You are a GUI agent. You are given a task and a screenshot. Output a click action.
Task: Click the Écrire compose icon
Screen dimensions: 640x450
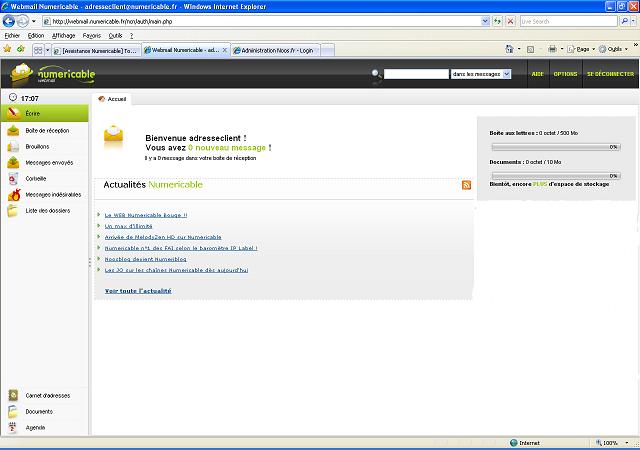tap(13, 114)
